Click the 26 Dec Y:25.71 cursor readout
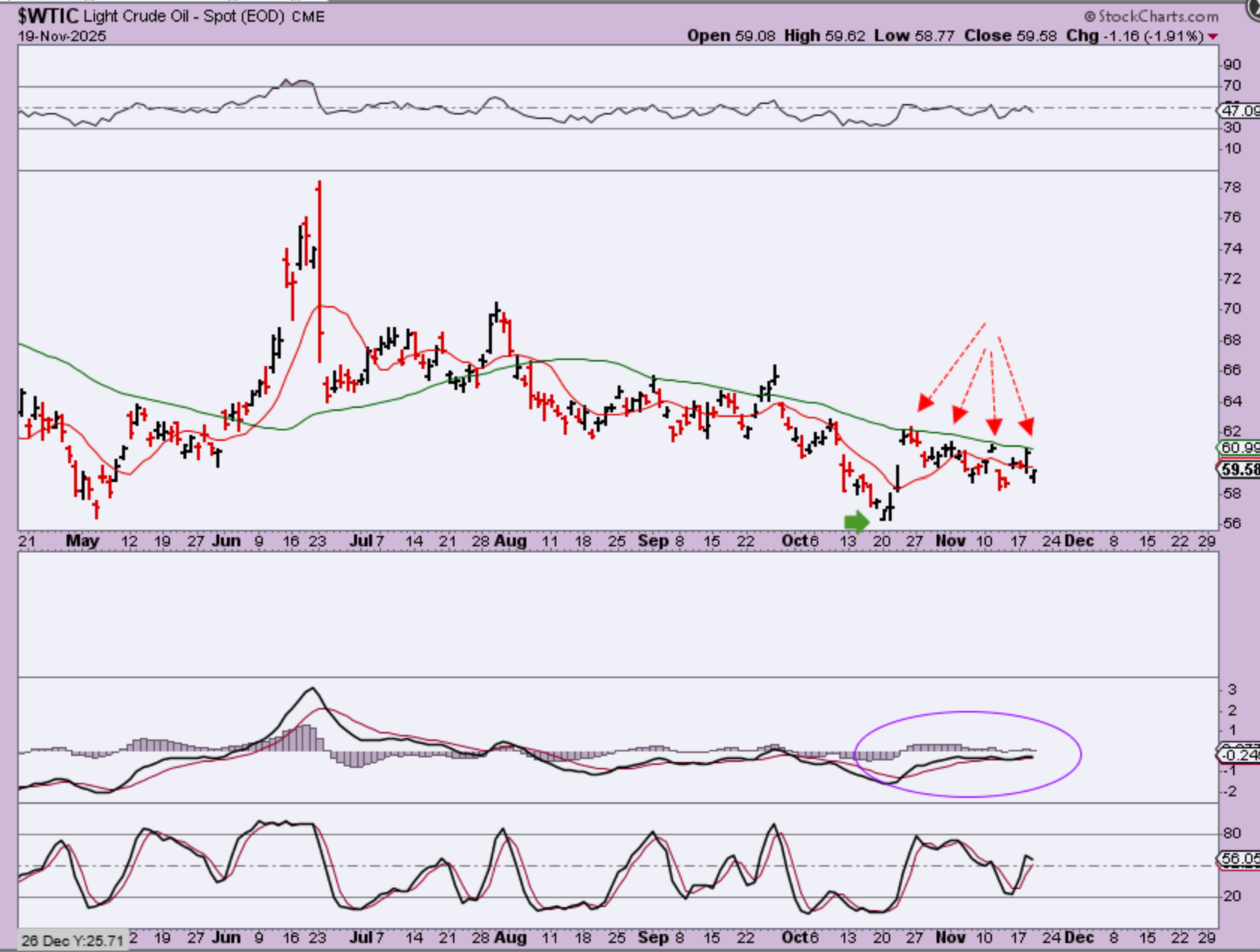This screenshot has width=1260, height=952. (x=72, y=940)
